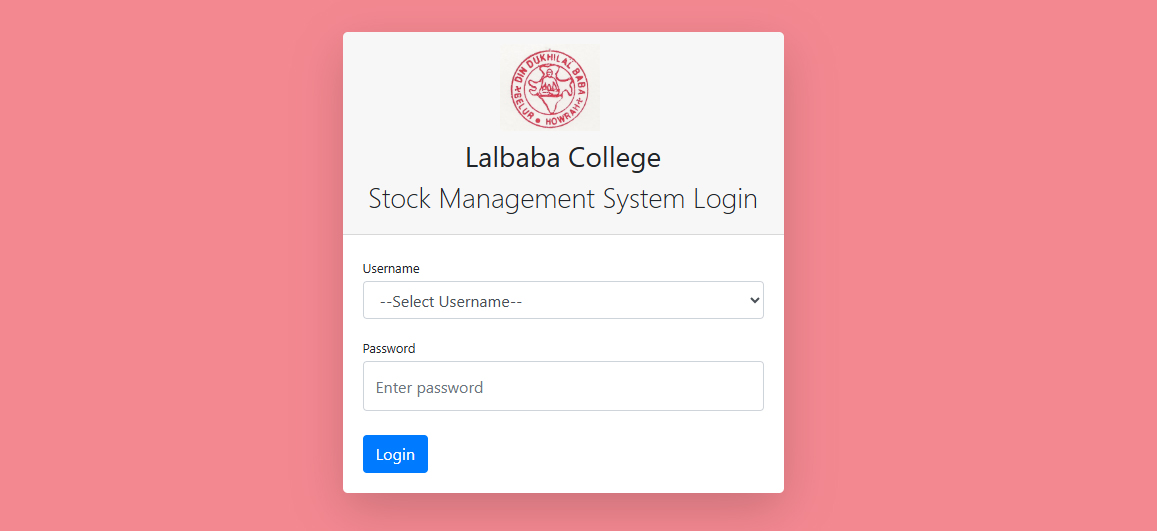Click the "Lalbaba College" heading
Viewport: 1157px width, 531px height.
(x=563, y=157)
